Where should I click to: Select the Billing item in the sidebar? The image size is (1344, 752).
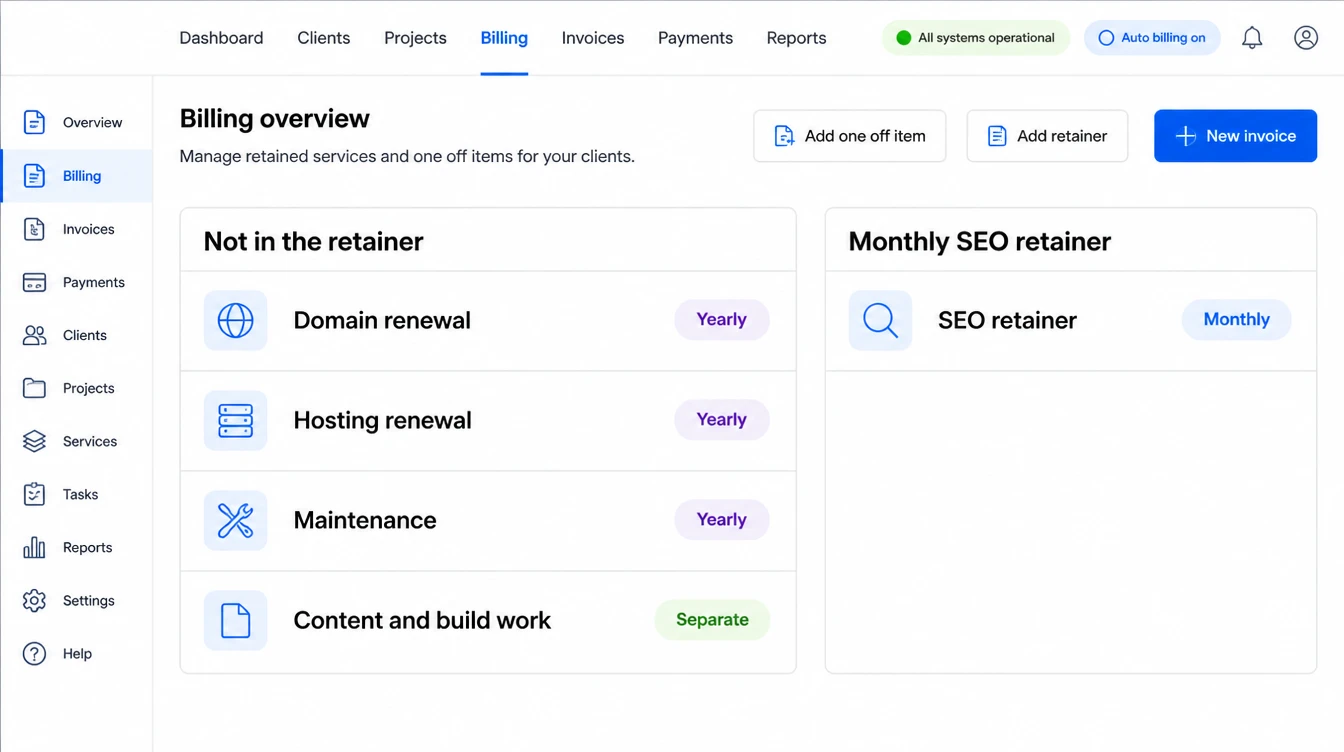[77, 176]
